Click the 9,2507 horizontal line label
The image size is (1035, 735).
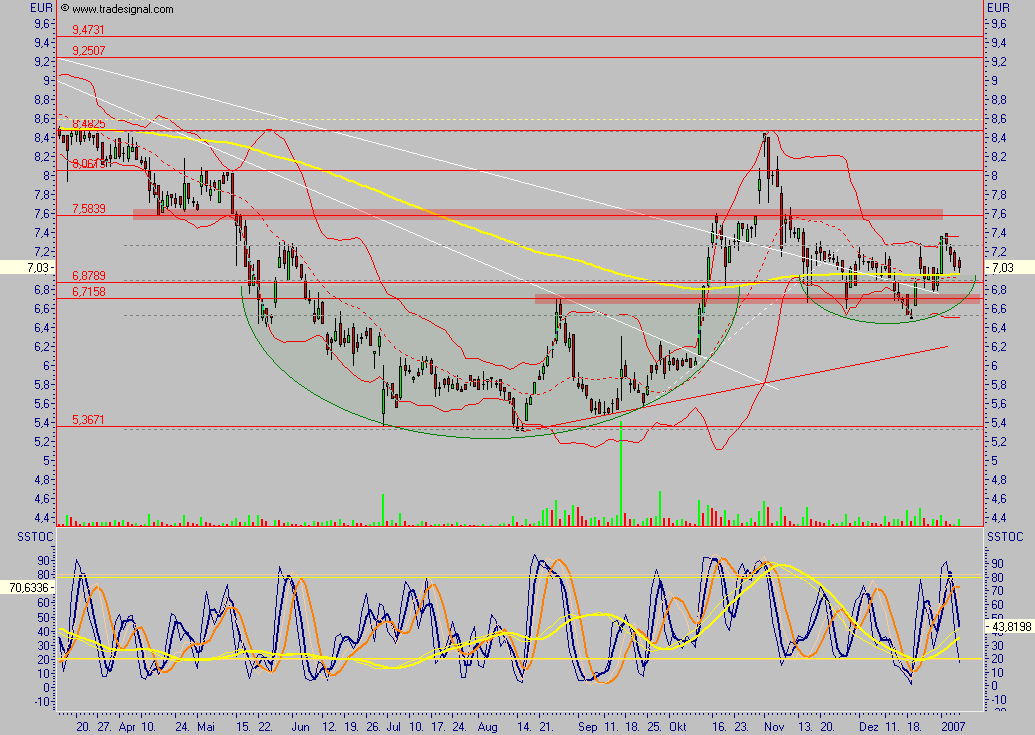[x=88, y=49]
